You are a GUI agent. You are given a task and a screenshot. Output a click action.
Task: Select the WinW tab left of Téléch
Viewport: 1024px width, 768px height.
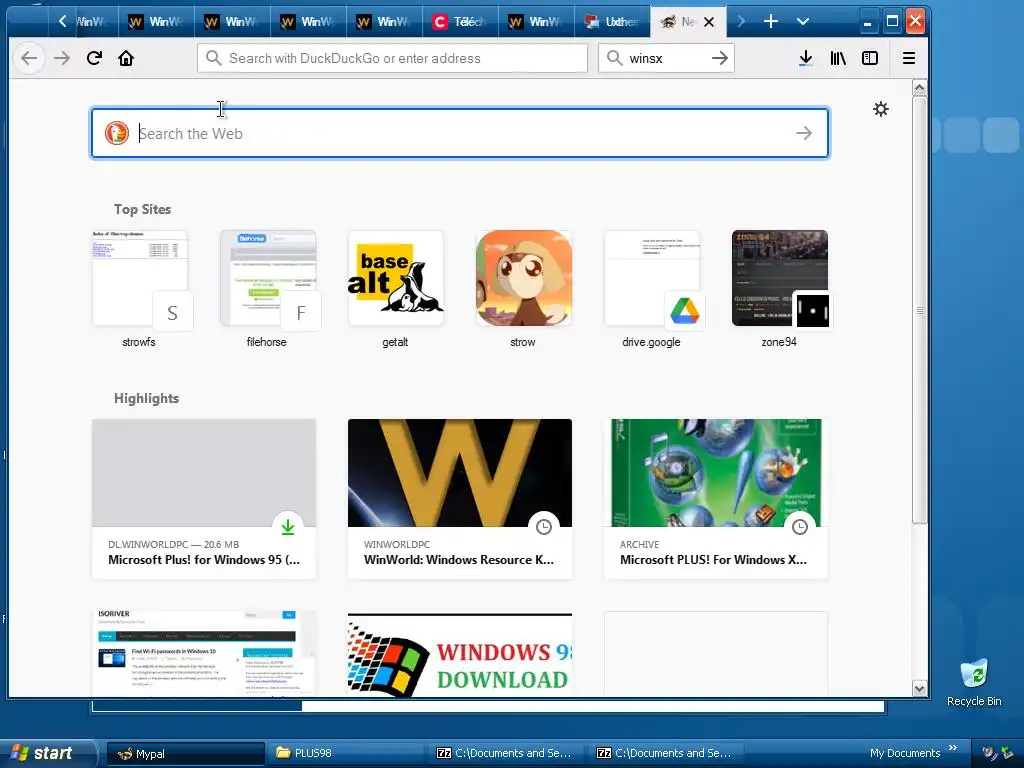(x=385, y=22)
